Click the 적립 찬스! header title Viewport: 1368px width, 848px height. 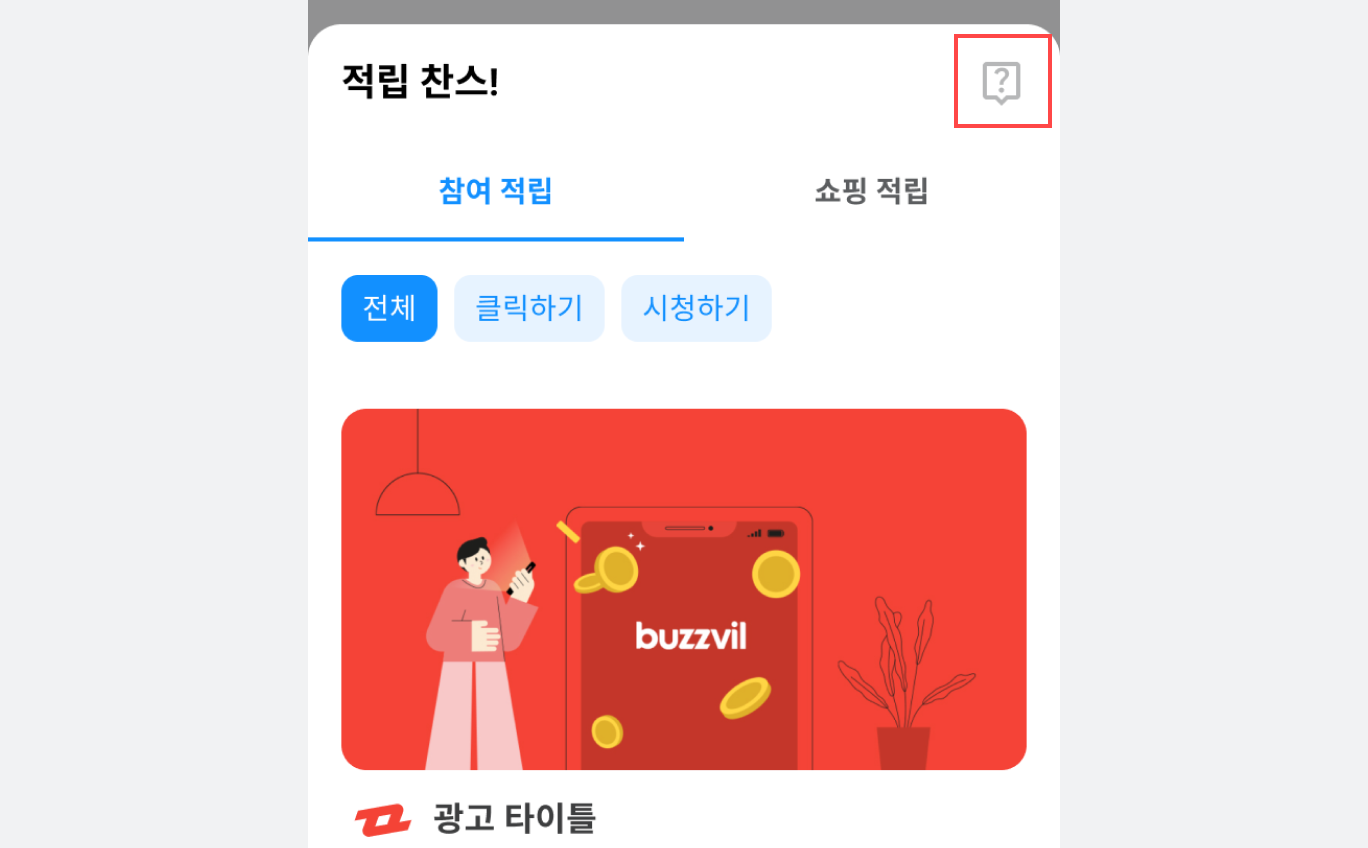(x=420, y=81)
